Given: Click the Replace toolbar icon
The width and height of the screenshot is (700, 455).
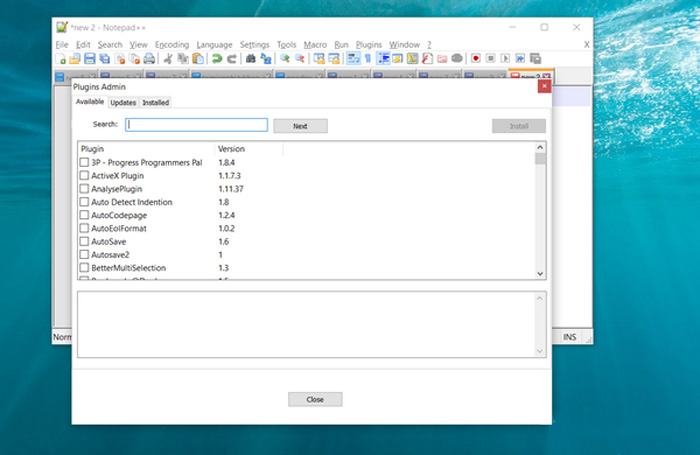Looking at the screenshot, I should point(266,58).
